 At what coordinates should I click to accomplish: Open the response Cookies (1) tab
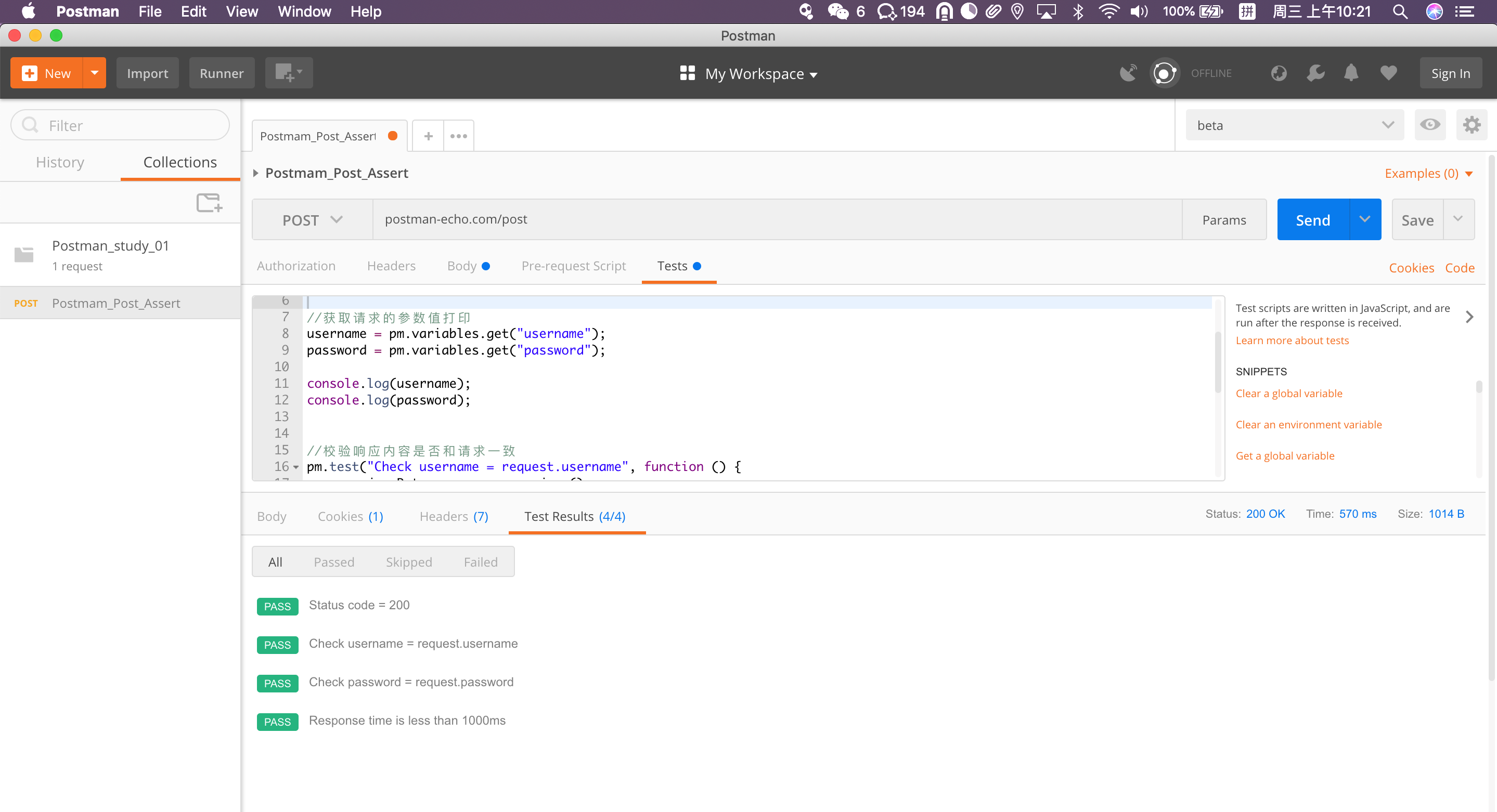coord(351,516)
